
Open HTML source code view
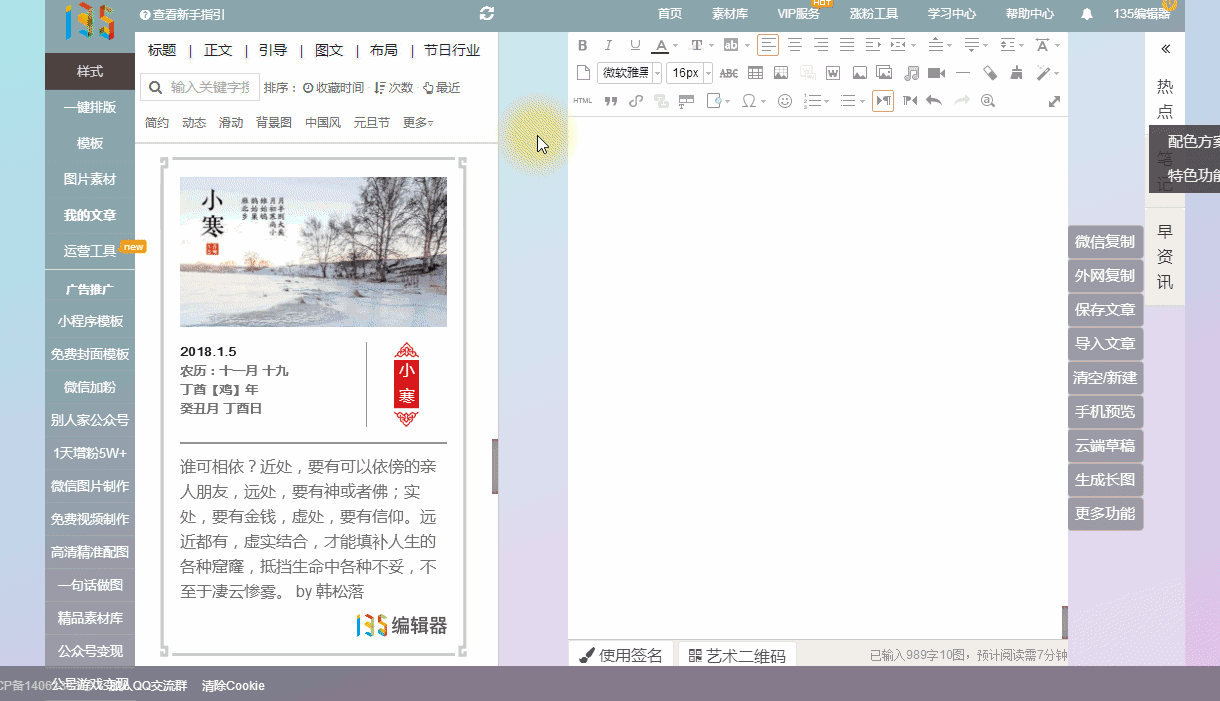[583, 101]
